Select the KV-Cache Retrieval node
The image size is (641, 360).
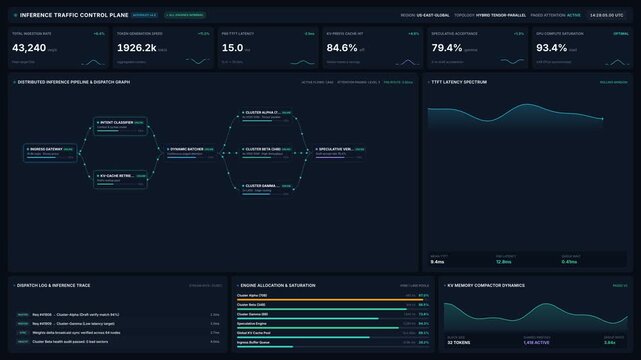pos(120,179)
